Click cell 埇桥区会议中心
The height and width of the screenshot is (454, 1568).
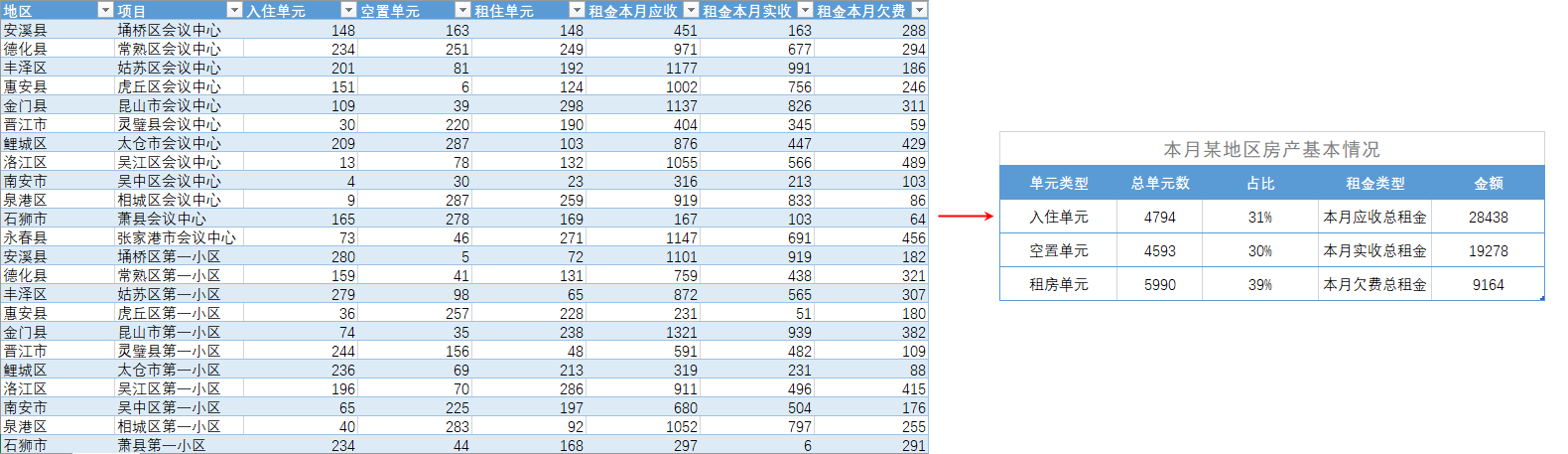[x=179, y=30]
